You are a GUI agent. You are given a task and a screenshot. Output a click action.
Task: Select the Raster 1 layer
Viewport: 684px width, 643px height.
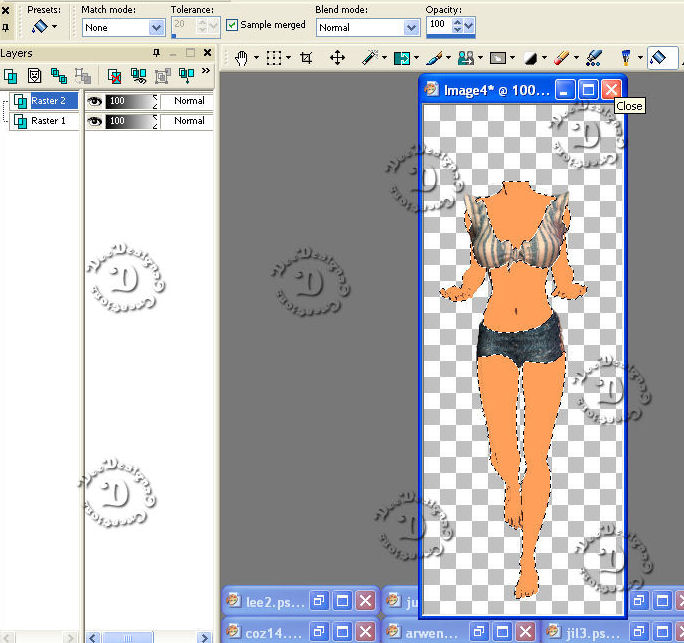point(48,121)
